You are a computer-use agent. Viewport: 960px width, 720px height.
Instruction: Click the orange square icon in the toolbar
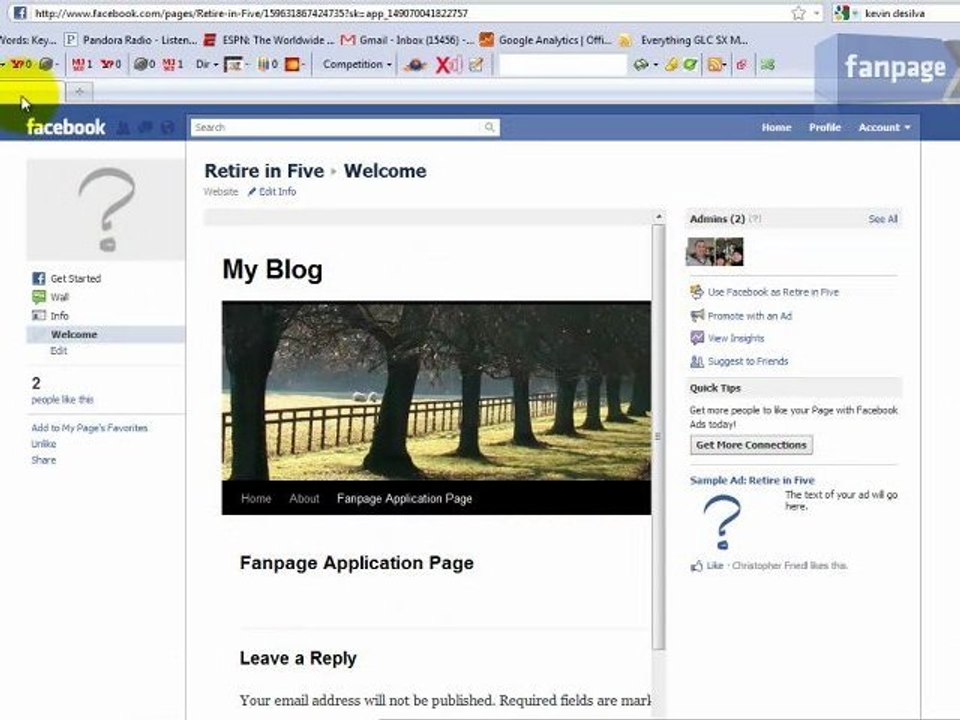click(x=293, y=64)
